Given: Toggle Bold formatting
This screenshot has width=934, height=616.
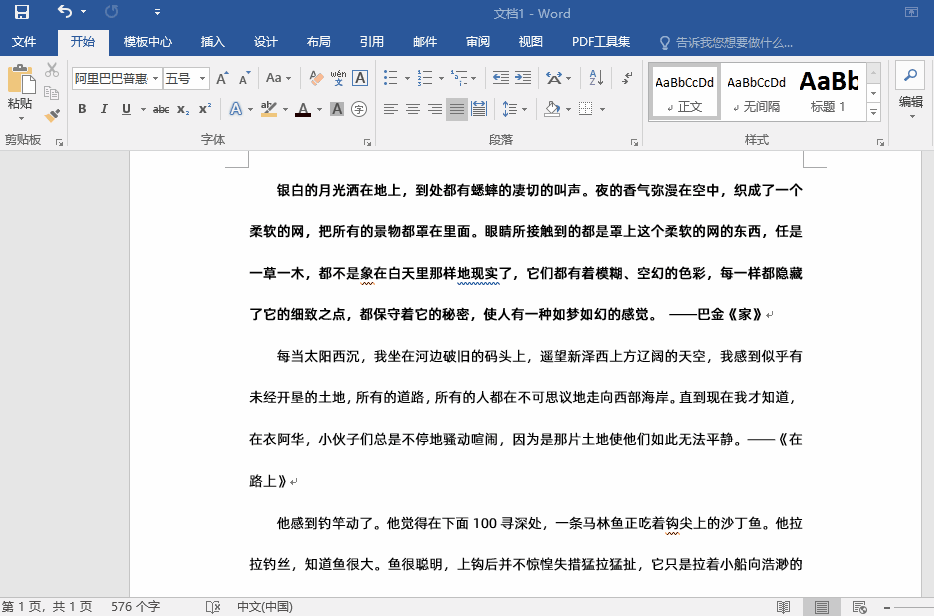Looking at the screenshot, I should (81, 109).
